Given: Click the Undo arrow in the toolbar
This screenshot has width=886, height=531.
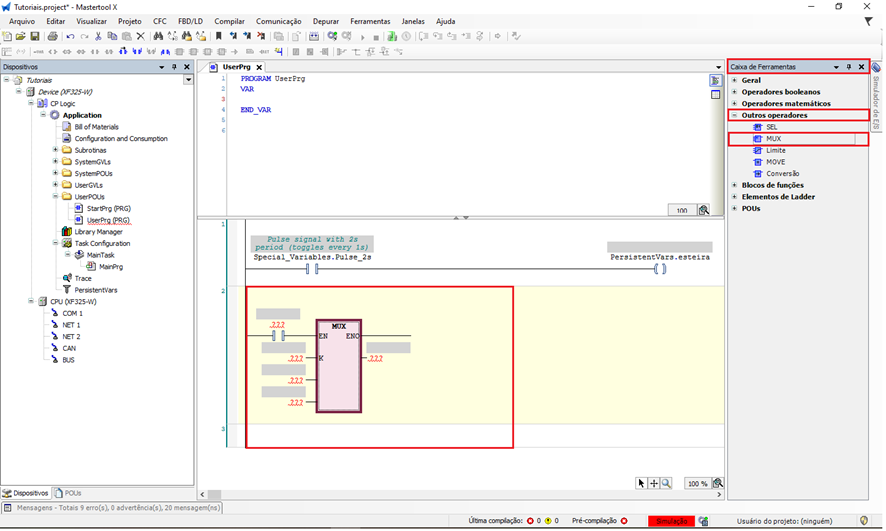Looking at the screenshot, I should coord(69,36).
